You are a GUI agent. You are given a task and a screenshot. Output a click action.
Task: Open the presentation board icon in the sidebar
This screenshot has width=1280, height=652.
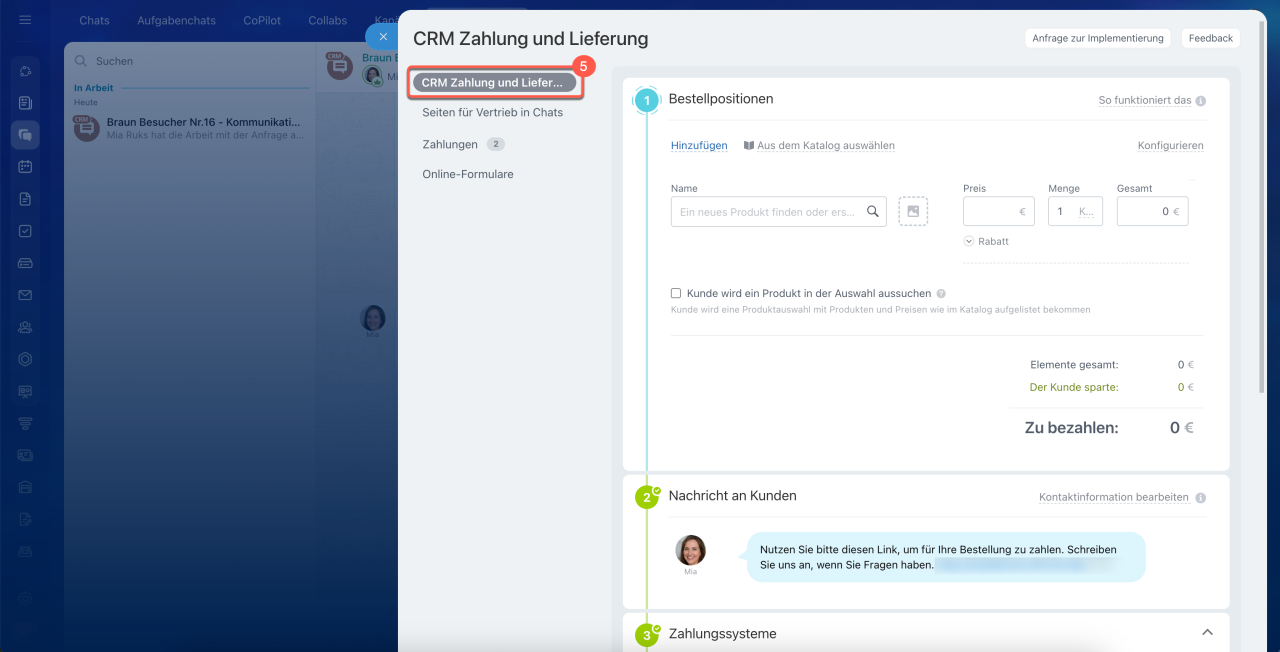(25, 391)
